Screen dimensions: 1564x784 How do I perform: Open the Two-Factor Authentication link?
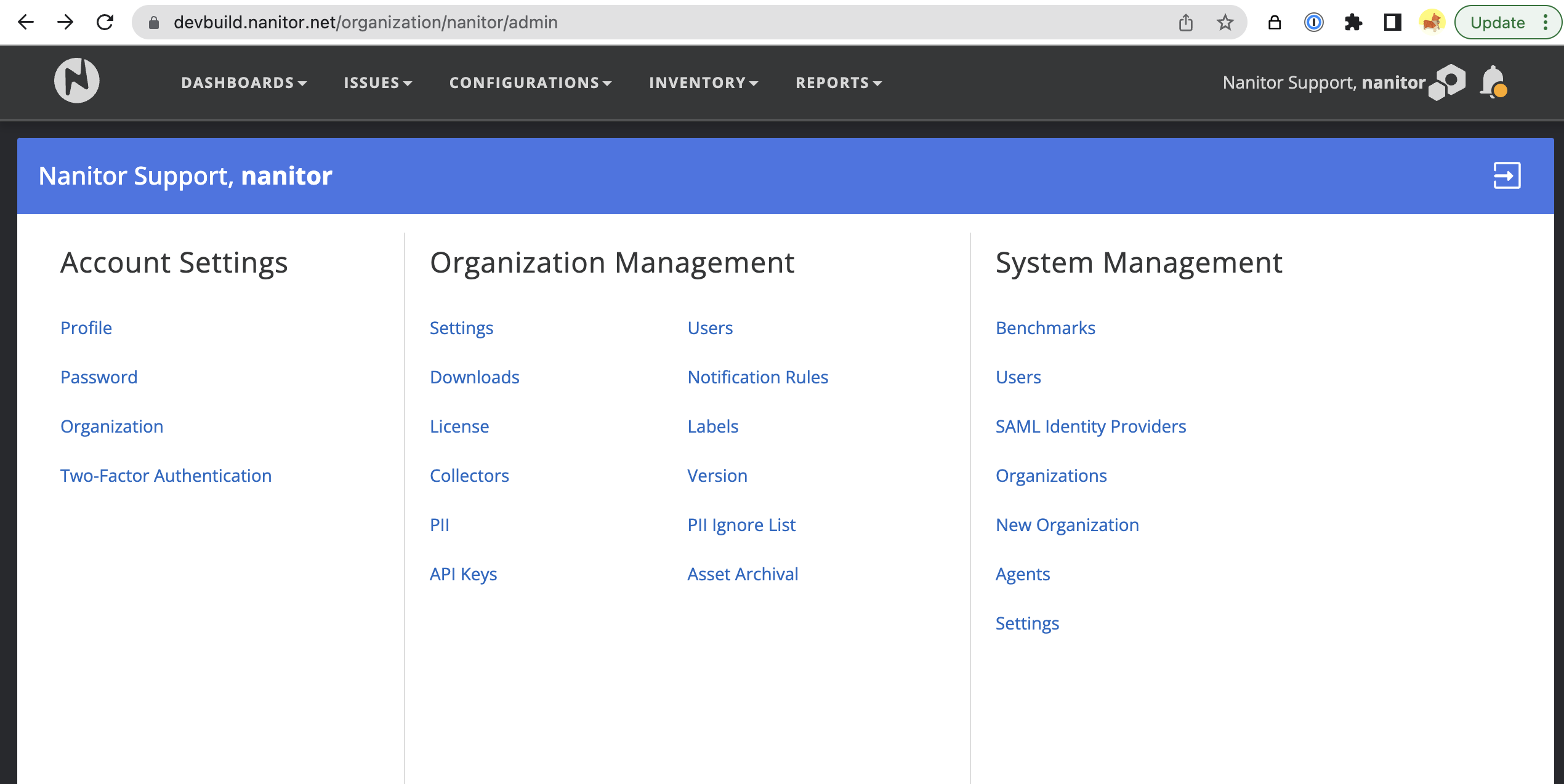166,476
